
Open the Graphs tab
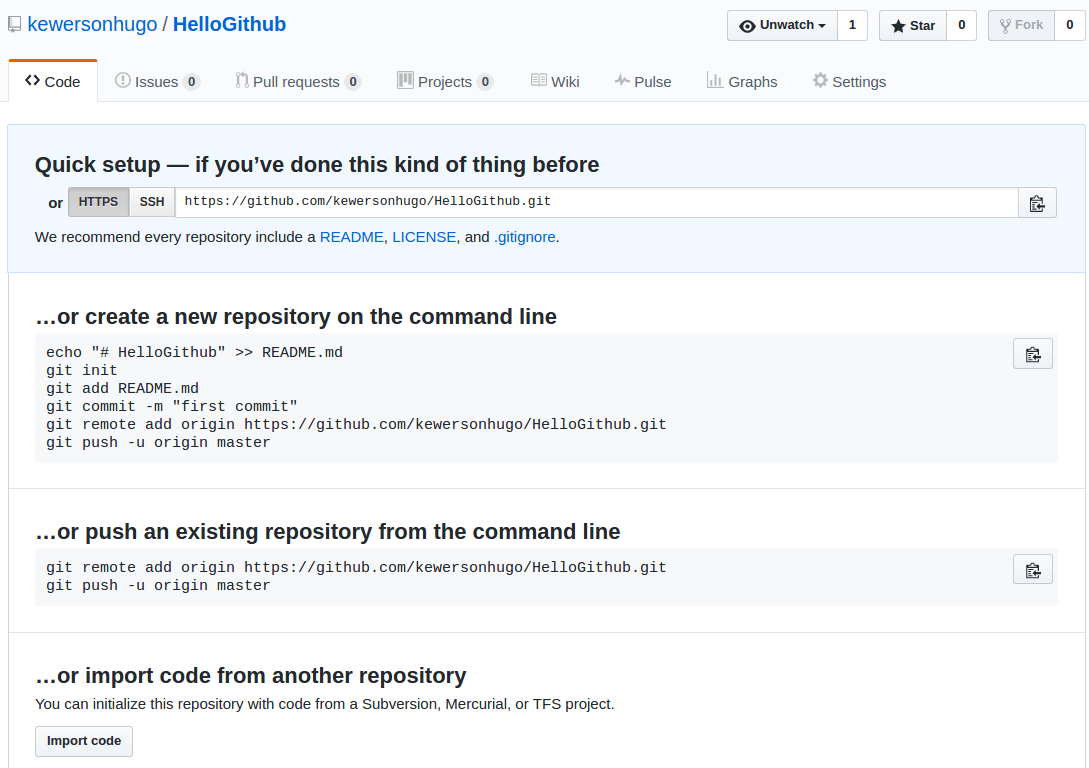click(x=741, y=81)
